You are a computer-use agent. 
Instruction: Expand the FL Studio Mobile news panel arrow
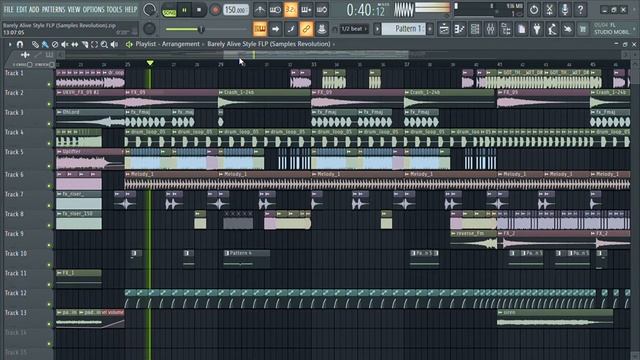(x=634, y=29)
